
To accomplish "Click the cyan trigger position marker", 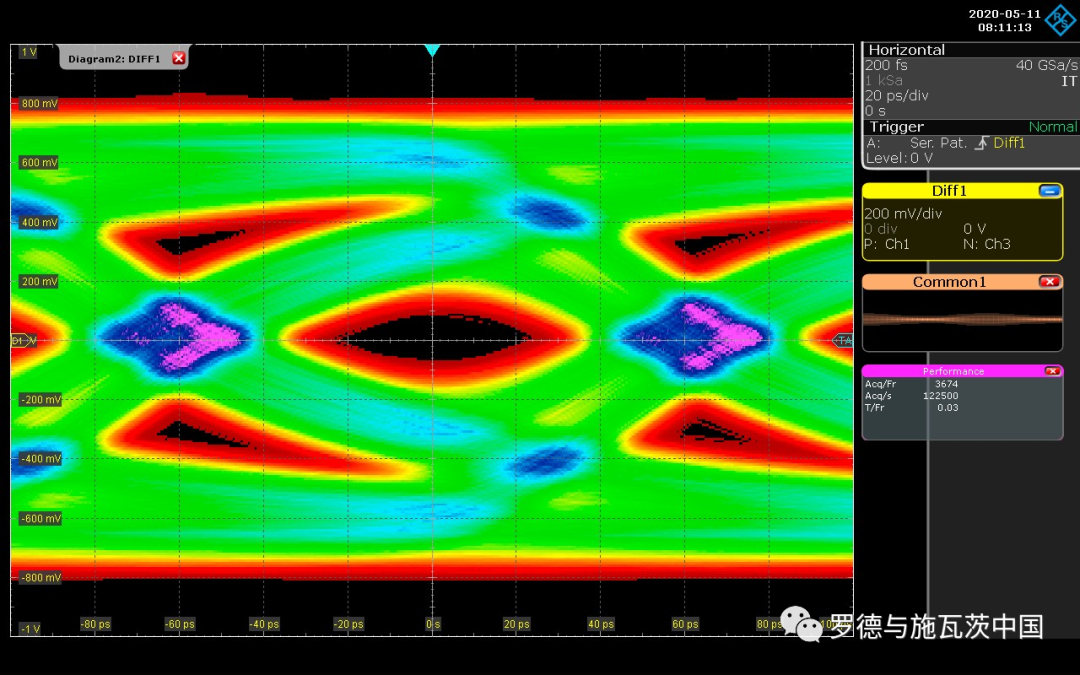I will [432, 50].
